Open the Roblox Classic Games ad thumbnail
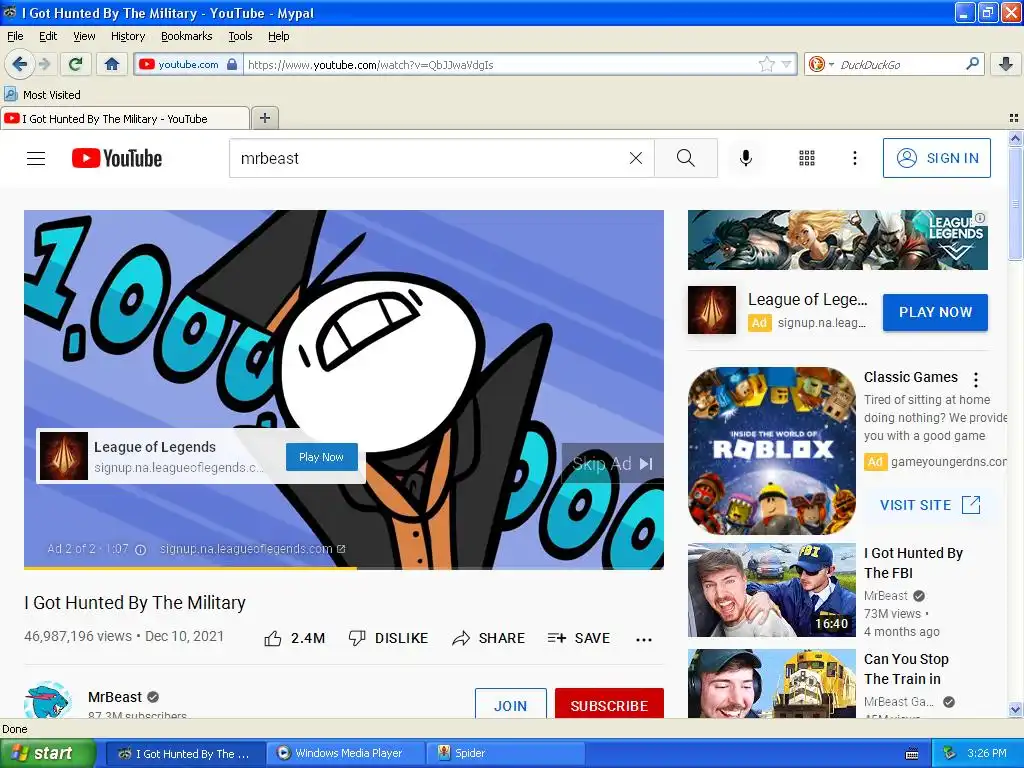This screenshot has width=1024, height=768. click(x=772, y=451)
